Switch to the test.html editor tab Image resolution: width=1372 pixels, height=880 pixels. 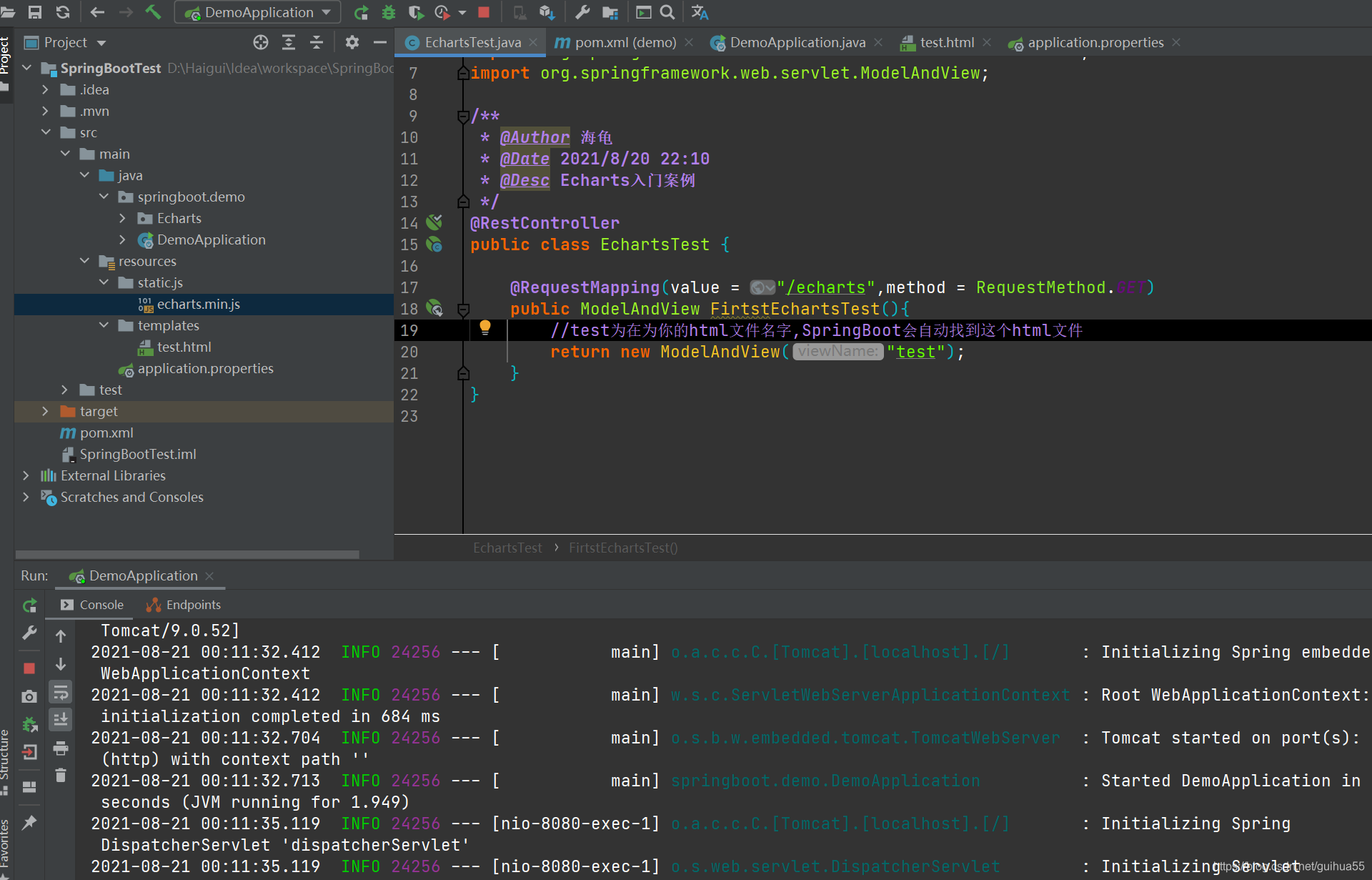pos(946,42)
